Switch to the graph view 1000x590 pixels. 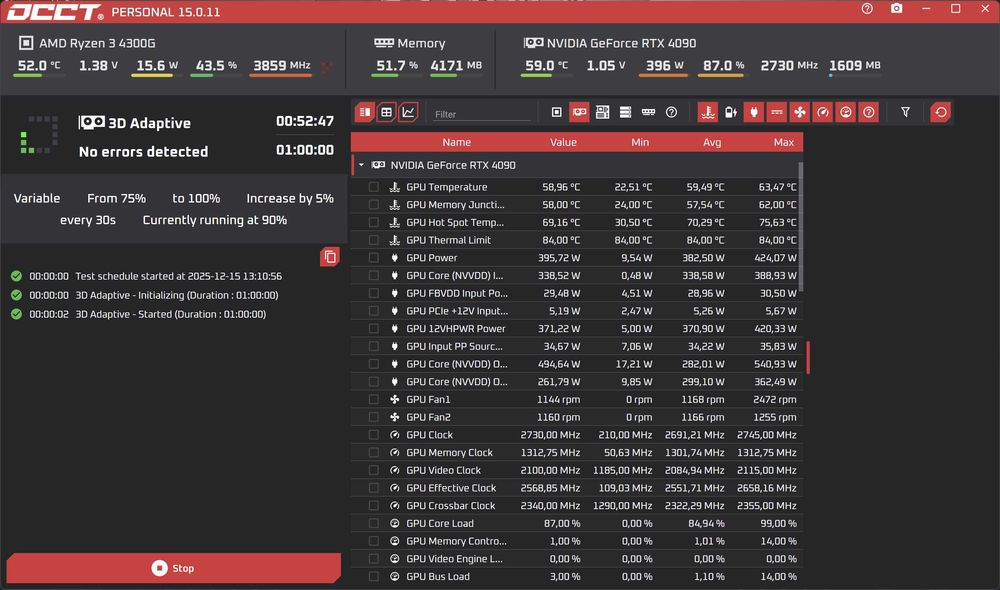[408, 112]
